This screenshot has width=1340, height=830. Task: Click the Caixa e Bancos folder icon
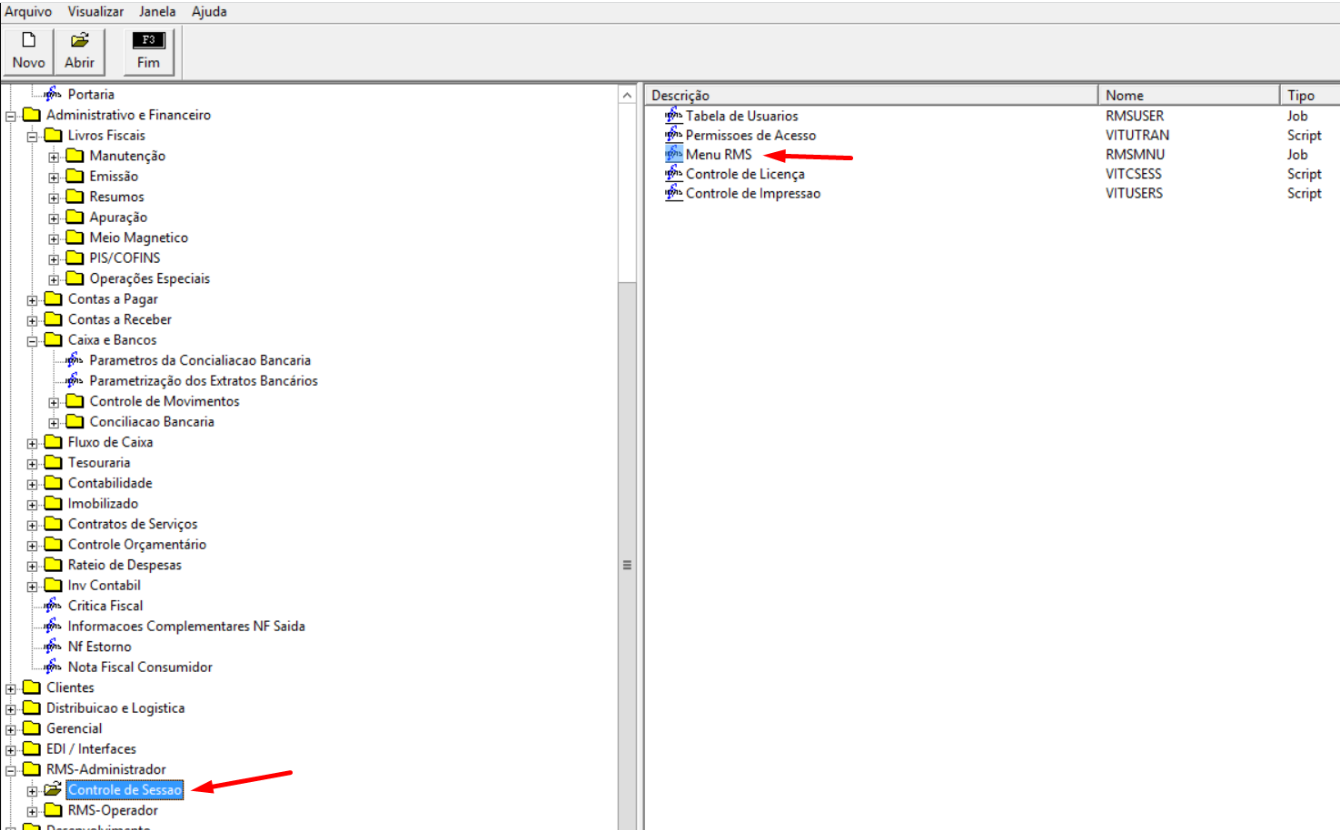coord(54,340)
